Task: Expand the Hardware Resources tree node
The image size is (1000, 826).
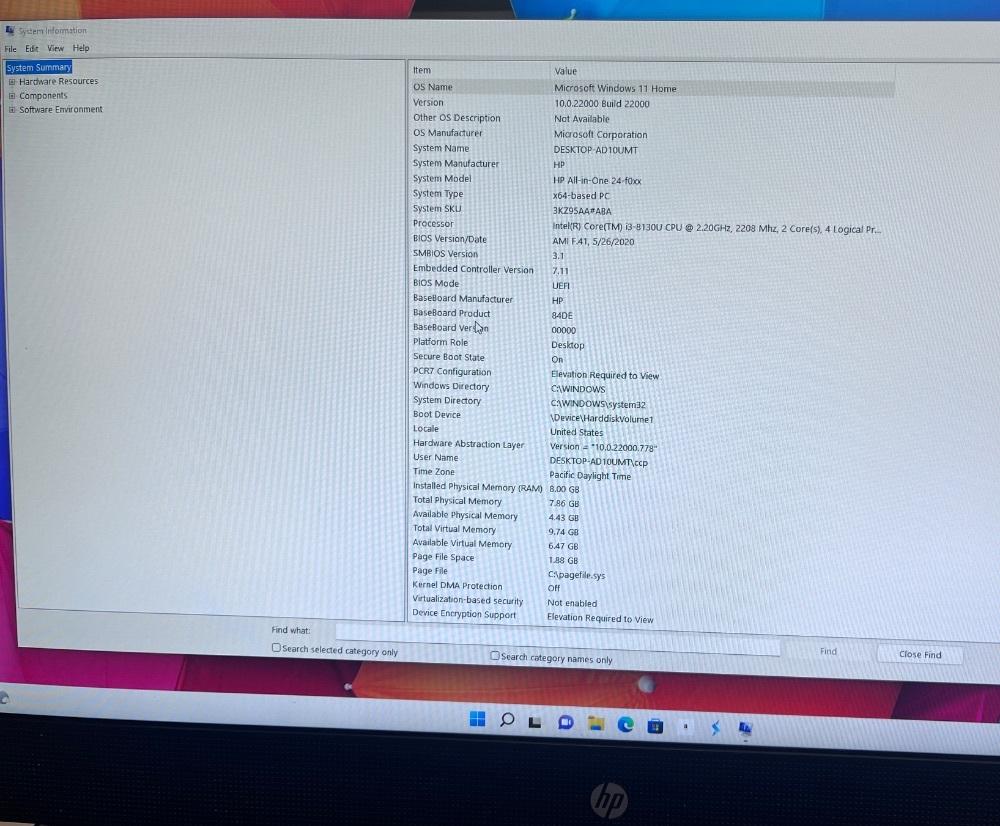Action: 12,82
